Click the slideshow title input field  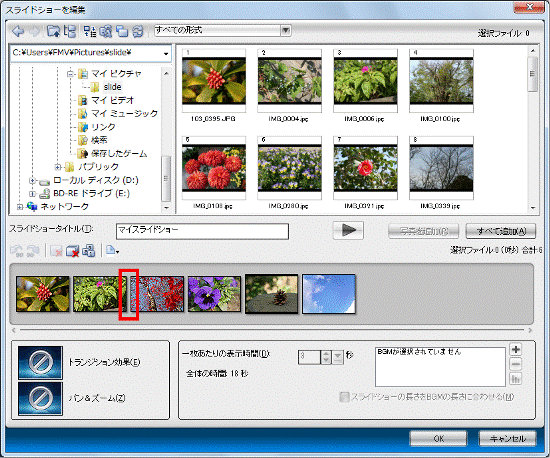coord(202,231)
